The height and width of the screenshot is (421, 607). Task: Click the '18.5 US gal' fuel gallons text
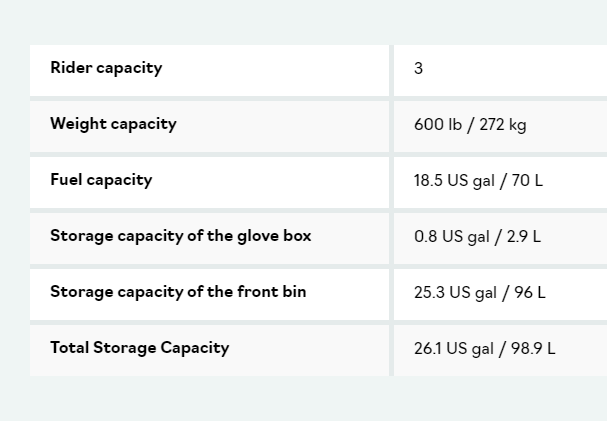coord(454,181)
